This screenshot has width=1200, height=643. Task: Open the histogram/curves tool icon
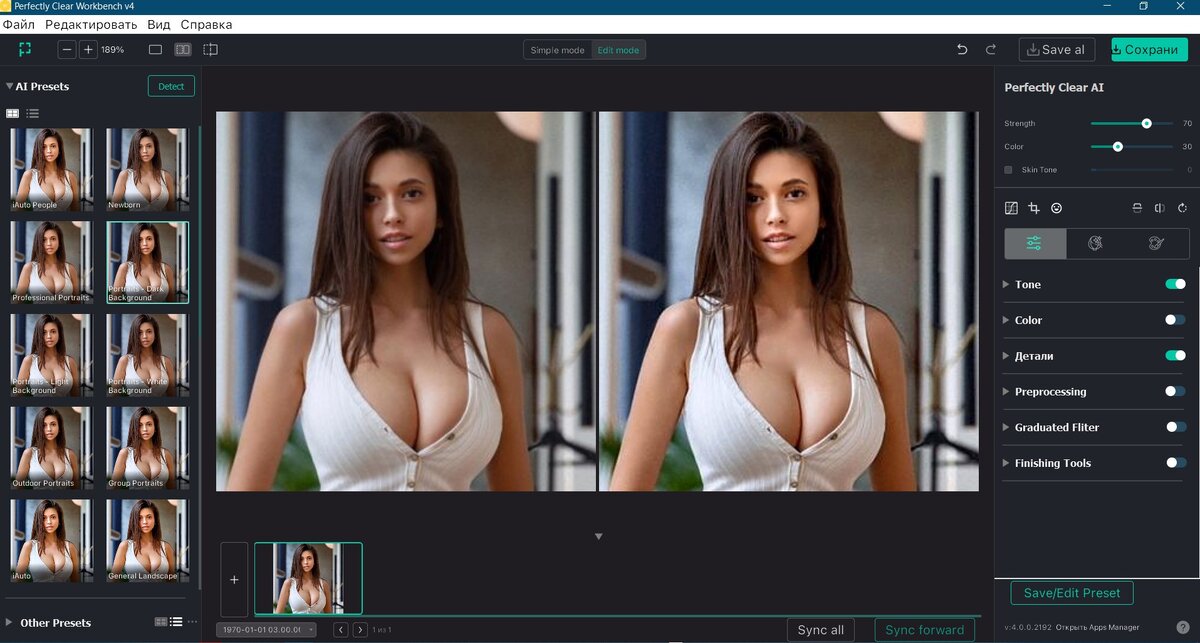[1011, 208]
